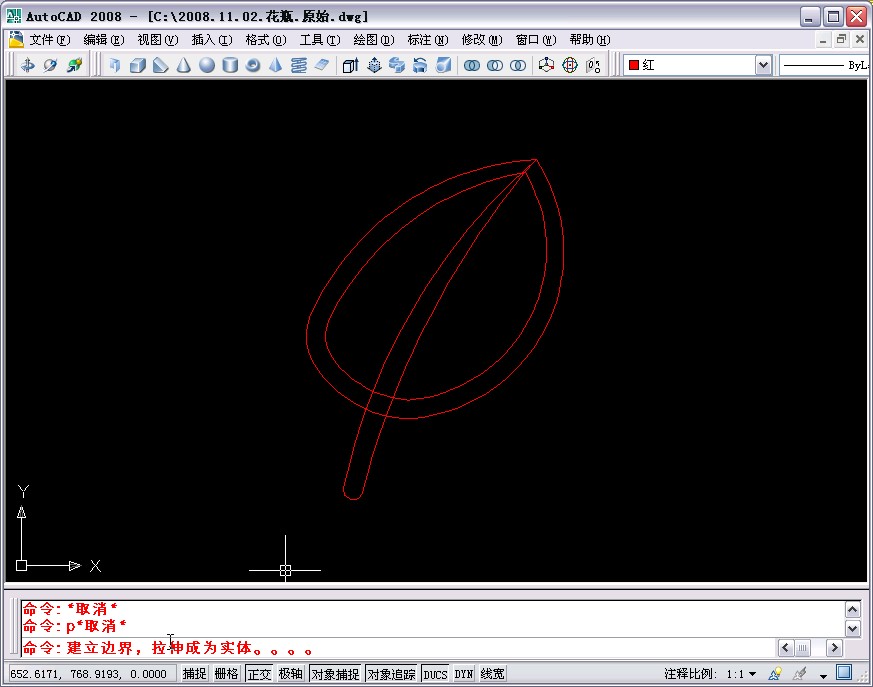Viewport: 873px width, 687px height.
Task: Choose the Polysolid modeling tool
Action: (115, 65)
